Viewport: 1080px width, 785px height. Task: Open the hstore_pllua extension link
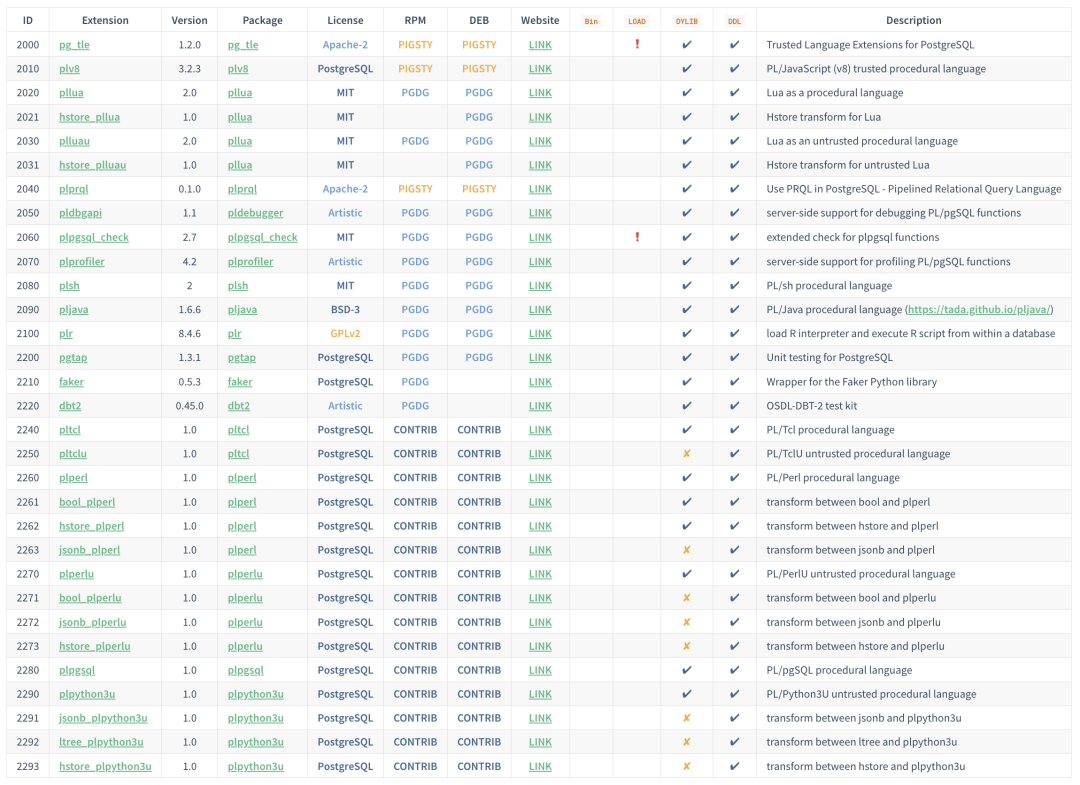(x=90, y=117)
